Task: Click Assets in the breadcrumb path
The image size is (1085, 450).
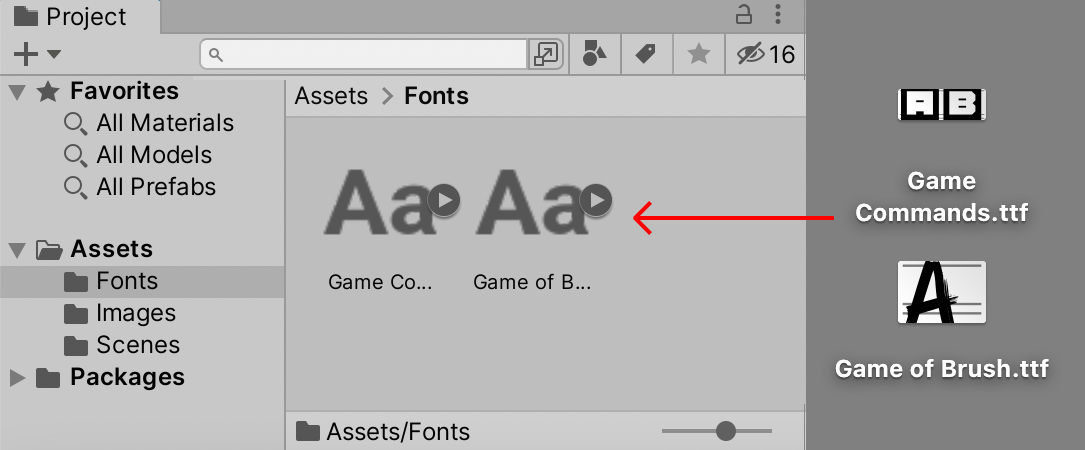Action: click(331, 96)
